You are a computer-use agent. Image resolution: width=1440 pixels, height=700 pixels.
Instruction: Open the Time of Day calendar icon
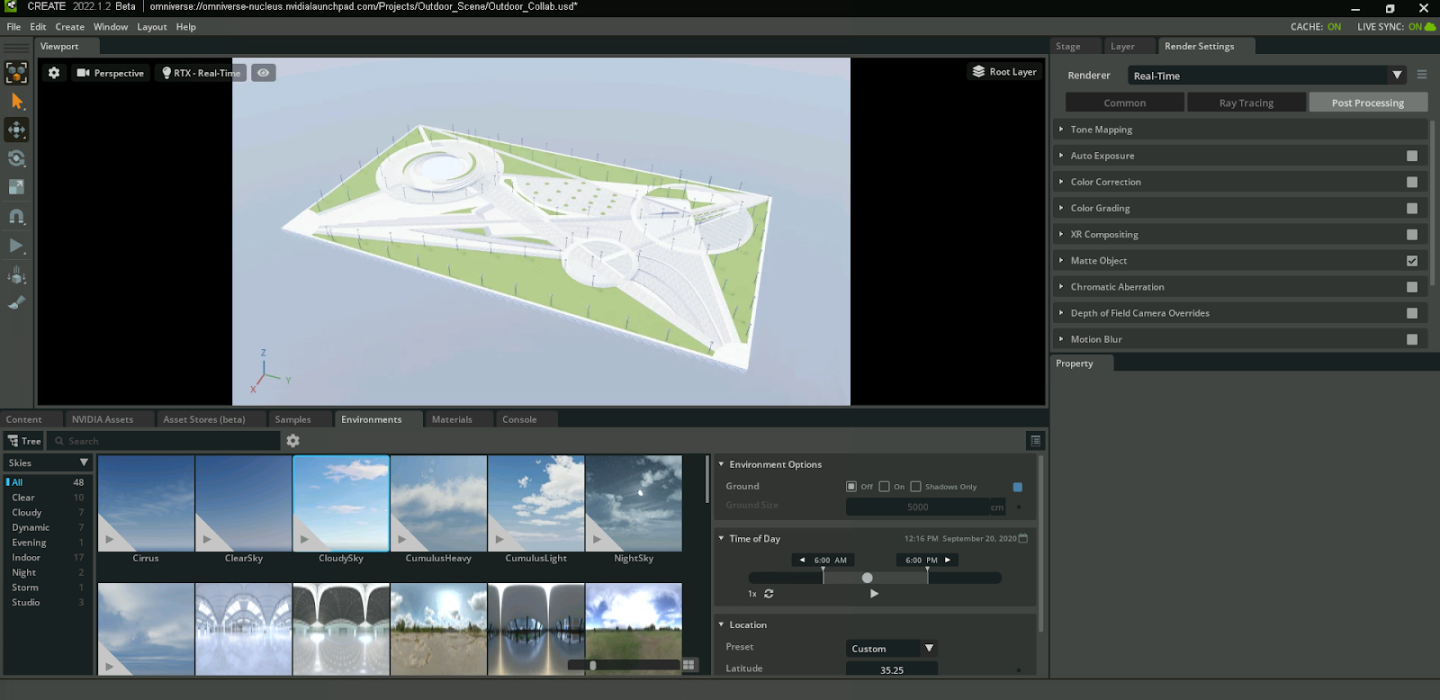click(1023, 539)
